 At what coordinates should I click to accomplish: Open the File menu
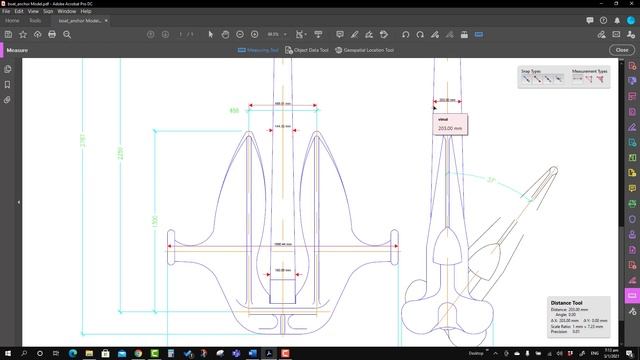coord(6,11)
